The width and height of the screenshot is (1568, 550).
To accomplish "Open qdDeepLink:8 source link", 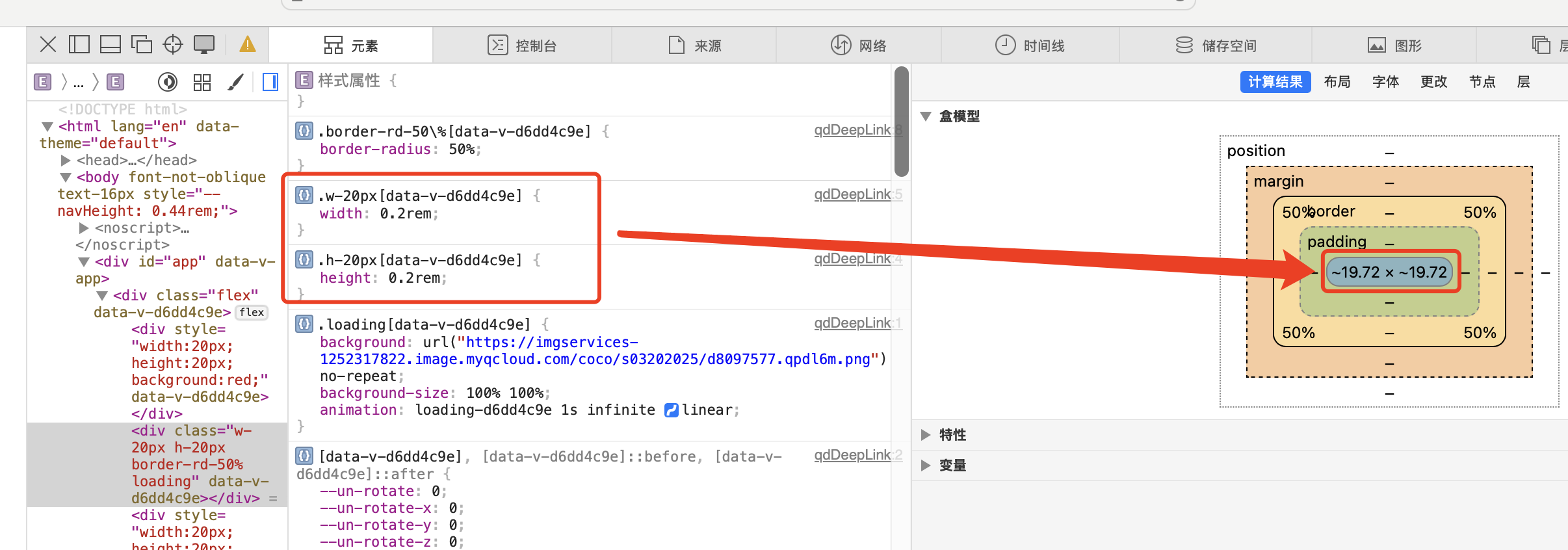I will click(x=858, y=130).
